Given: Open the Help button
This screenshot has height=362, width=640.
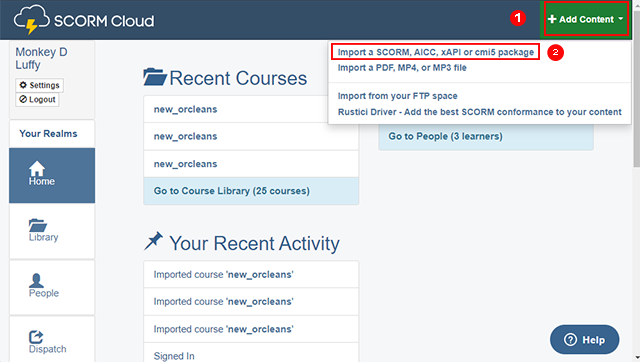Looking at the screenshot, I should 584,340.
